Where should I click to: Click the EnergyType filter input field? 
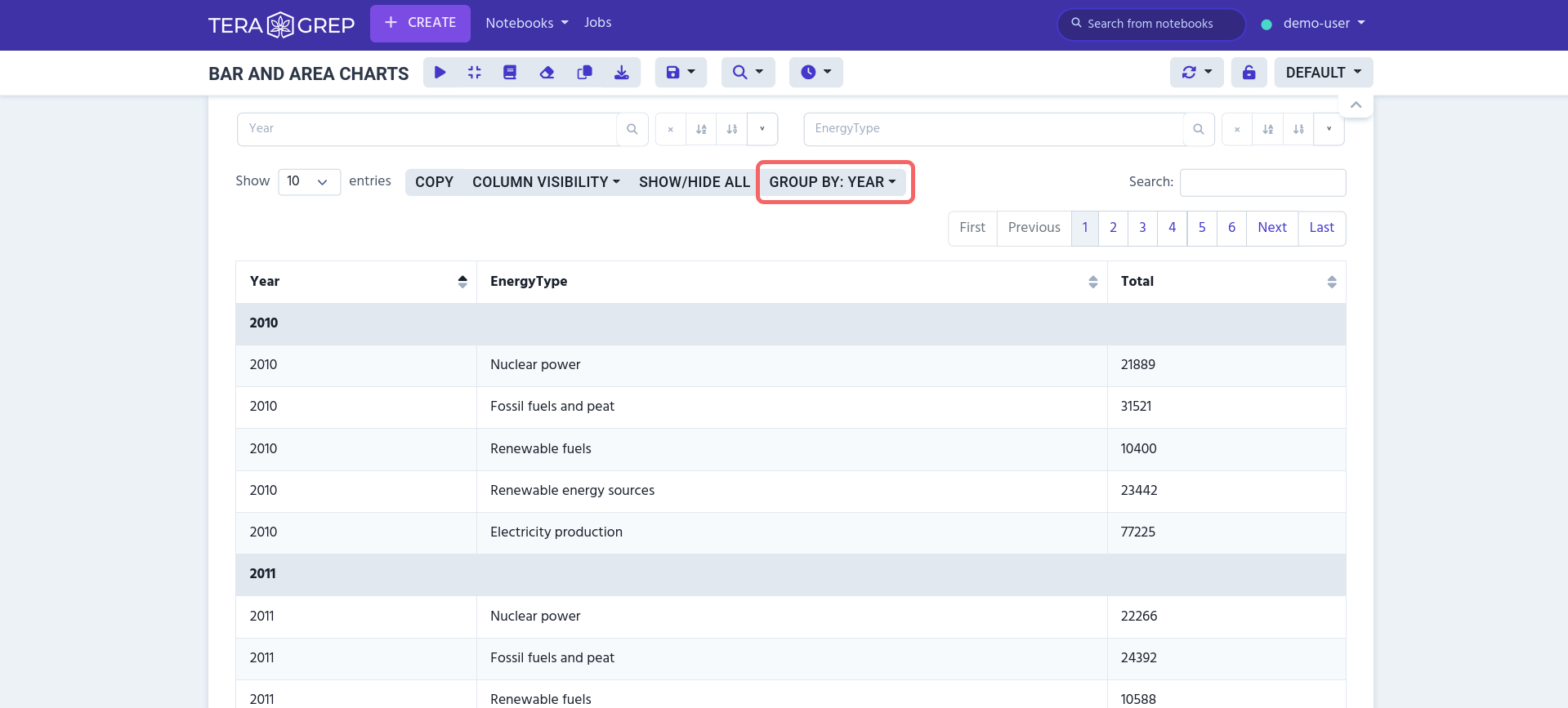pos(994,129)
